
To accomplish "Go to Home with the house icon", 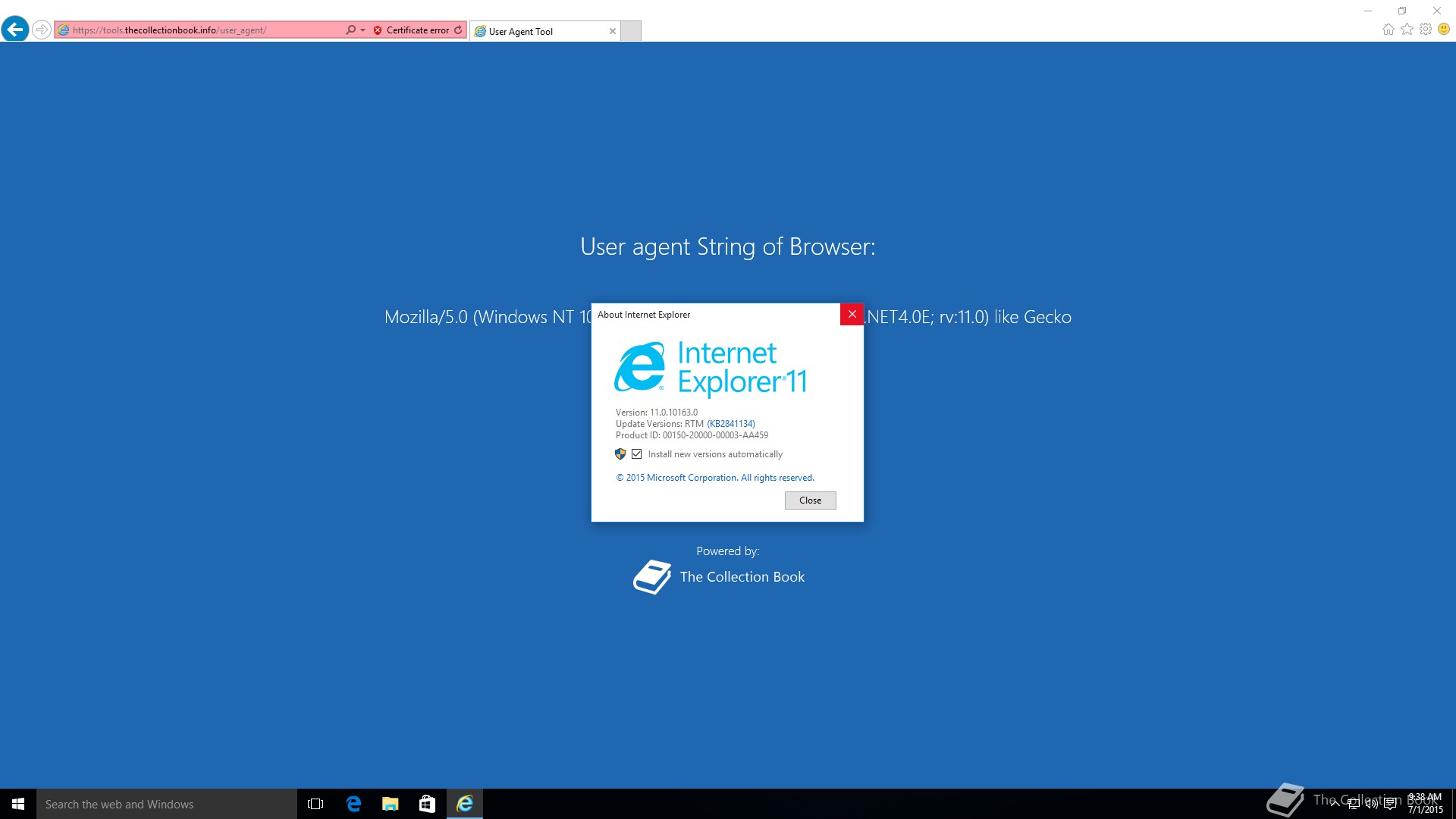I will point(1388,30).
